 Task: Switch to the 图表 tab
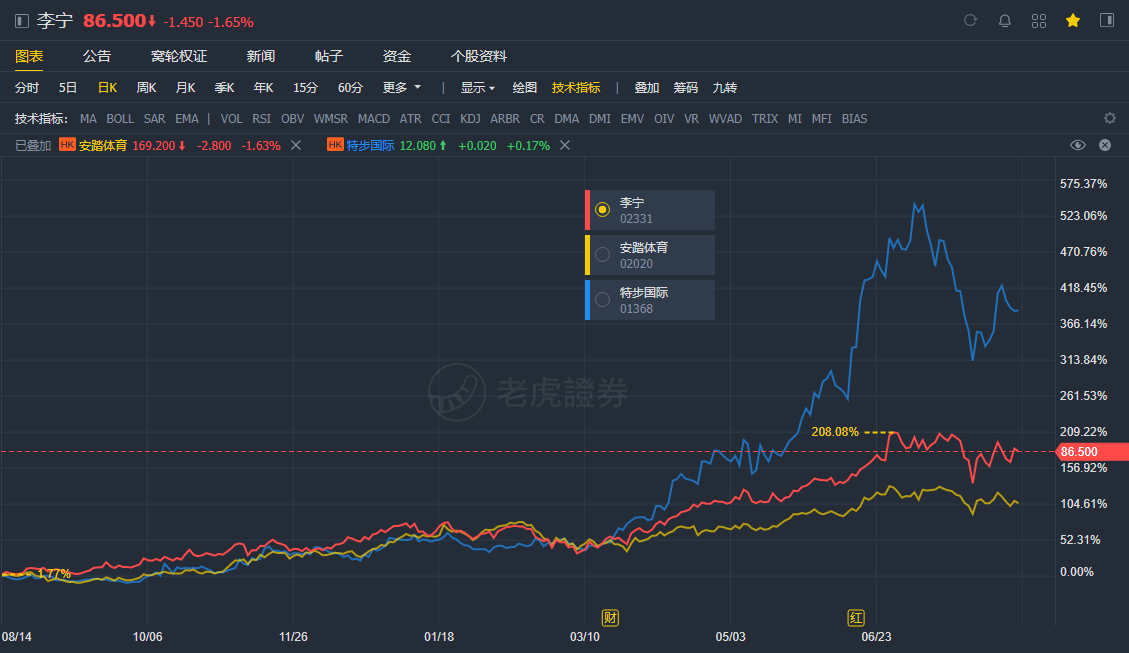pos(29,56)
